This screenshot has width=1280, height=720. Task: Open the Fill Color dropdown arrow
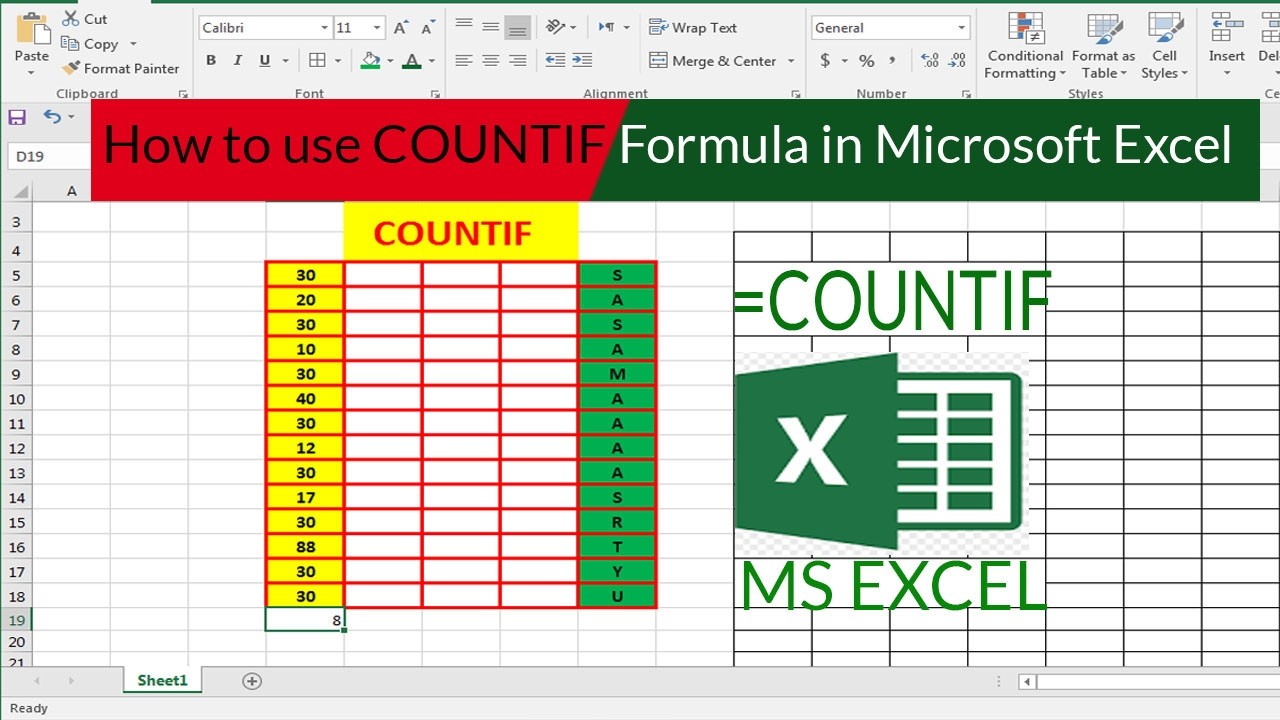tap(390, 61)
